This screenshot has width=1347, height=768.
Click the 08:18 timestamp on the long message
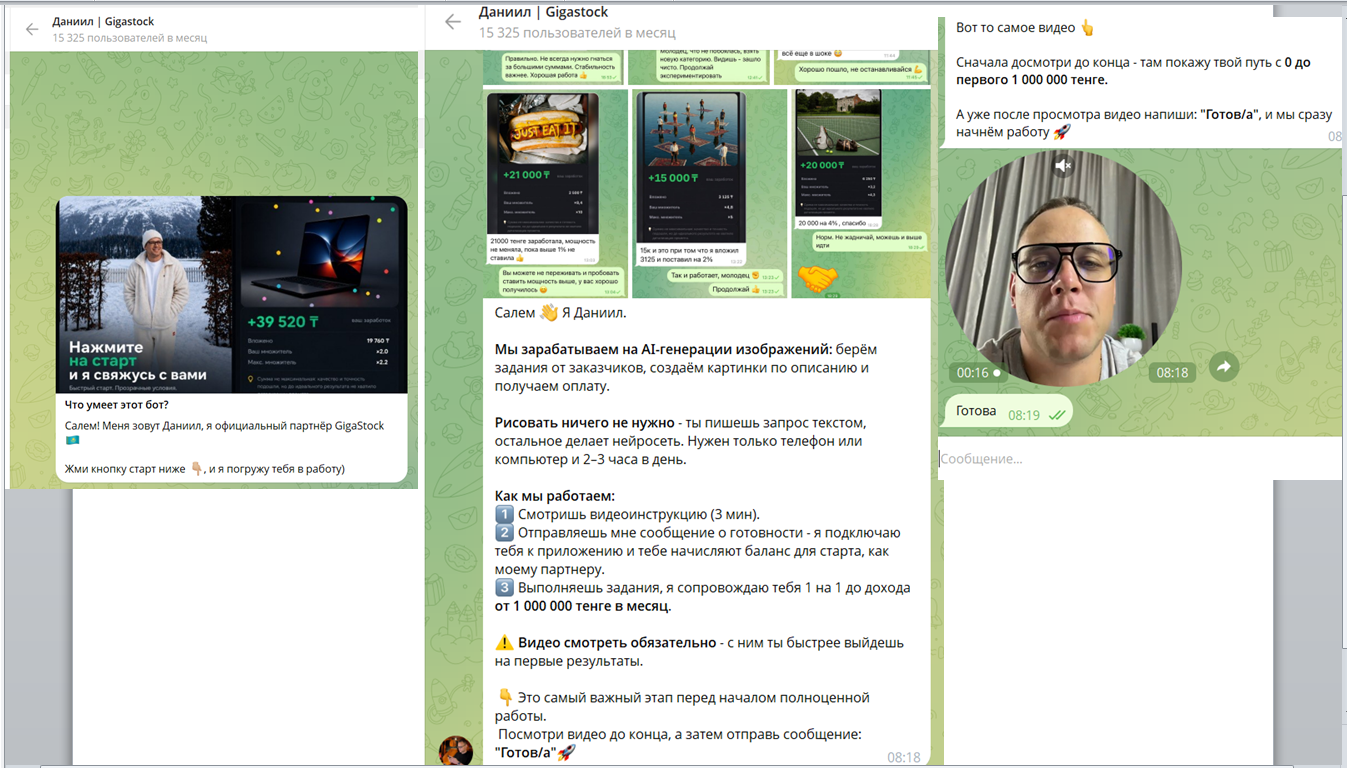pyautogui.click(x=903, y=758)
